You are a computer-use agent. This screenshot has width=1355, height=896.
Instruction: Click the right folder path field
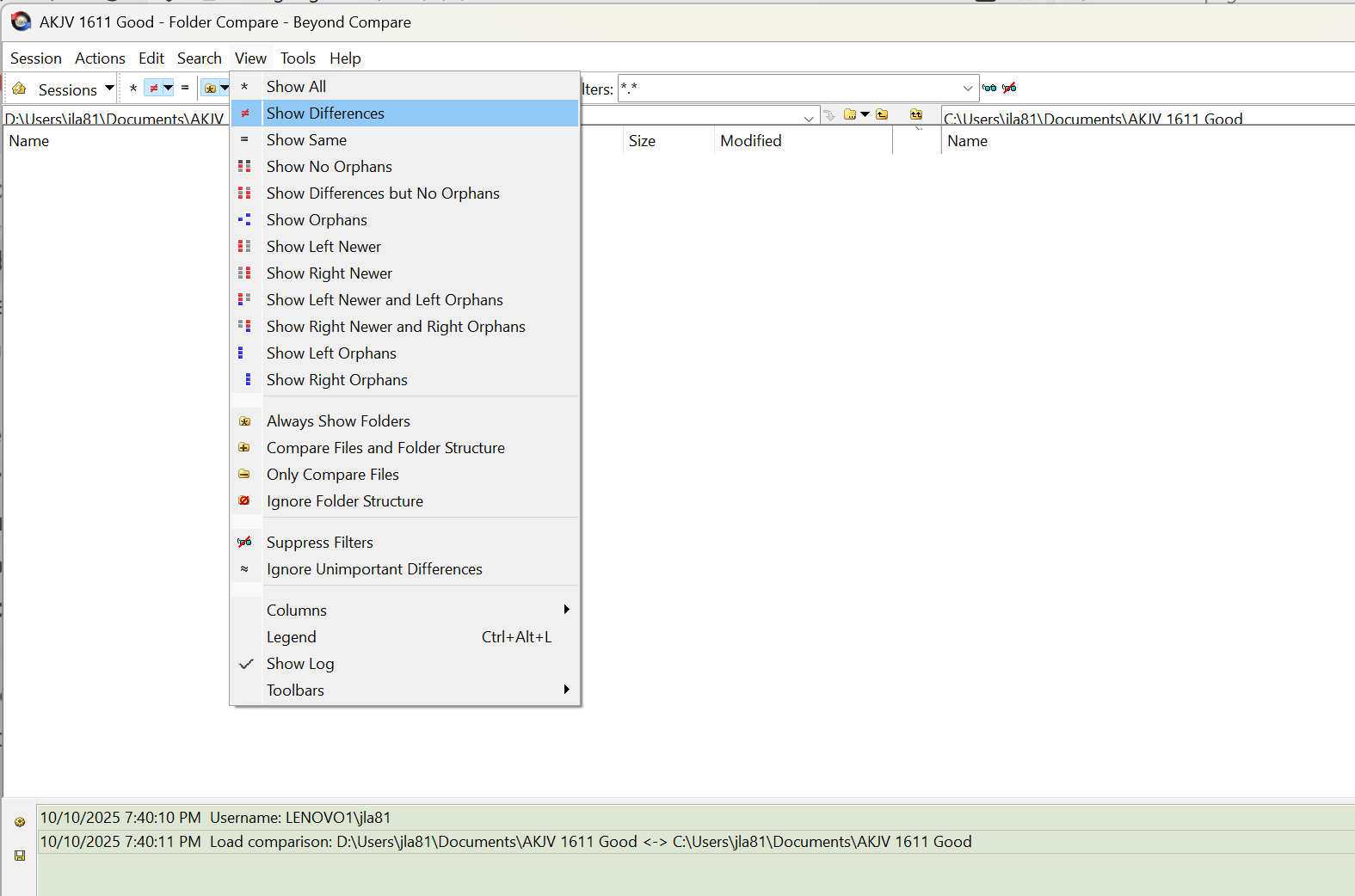[x=1148, y=118]
